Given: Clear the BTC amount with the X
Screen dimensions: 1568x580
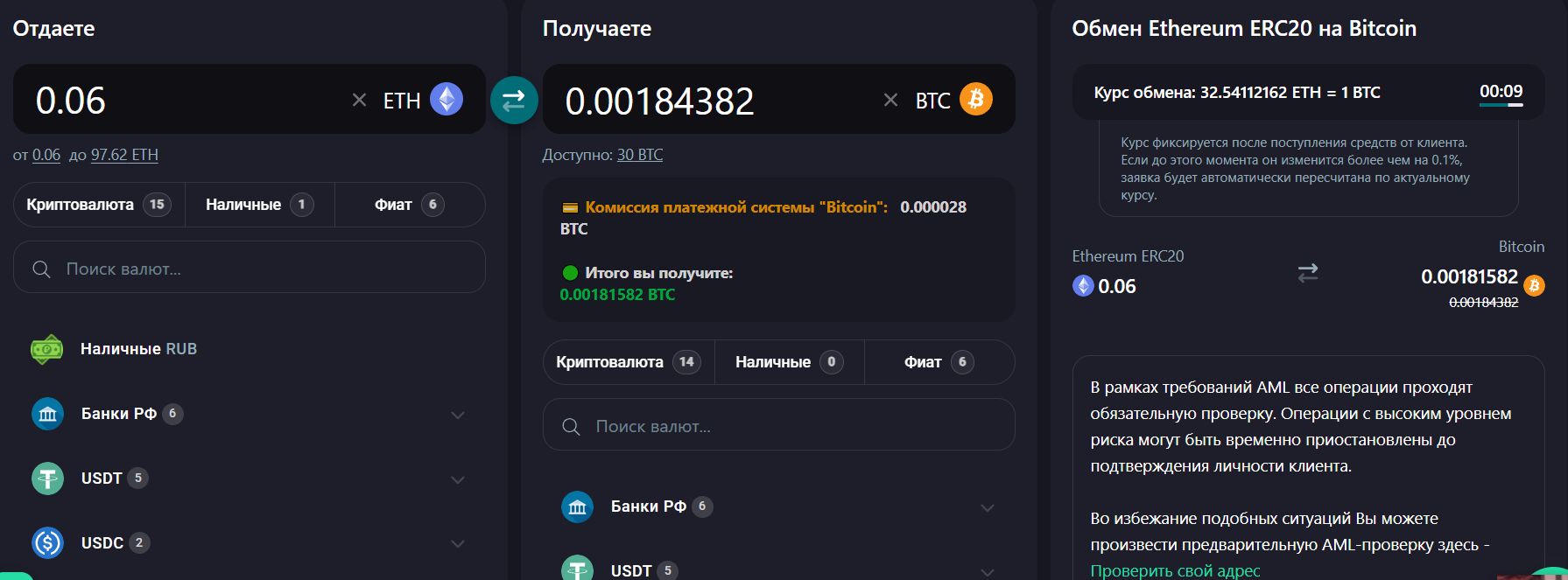Looking at the screenshot, I should pos(892,99).
